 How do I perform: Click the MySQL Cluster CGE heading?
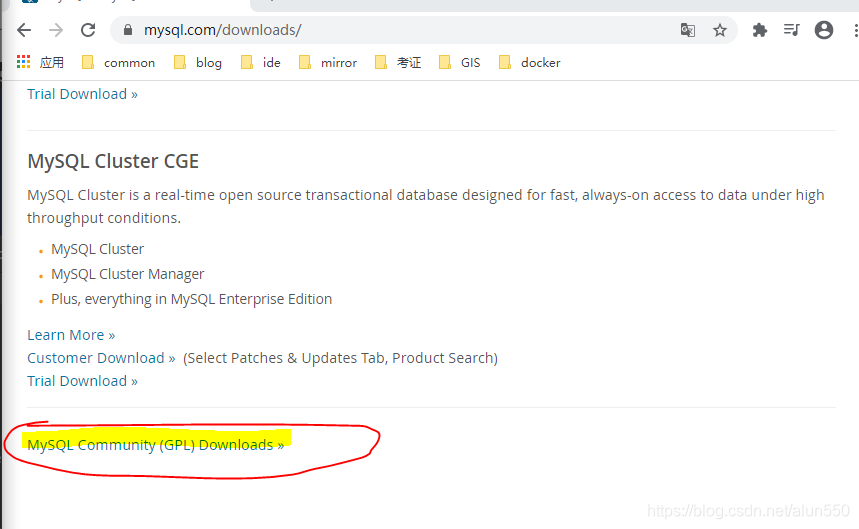(x=113, y=162)
